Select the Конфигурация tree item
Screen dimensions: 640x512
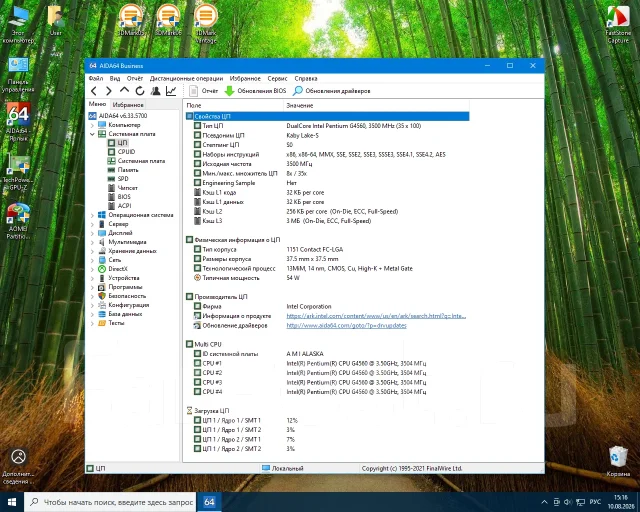[x=124, y=305]
